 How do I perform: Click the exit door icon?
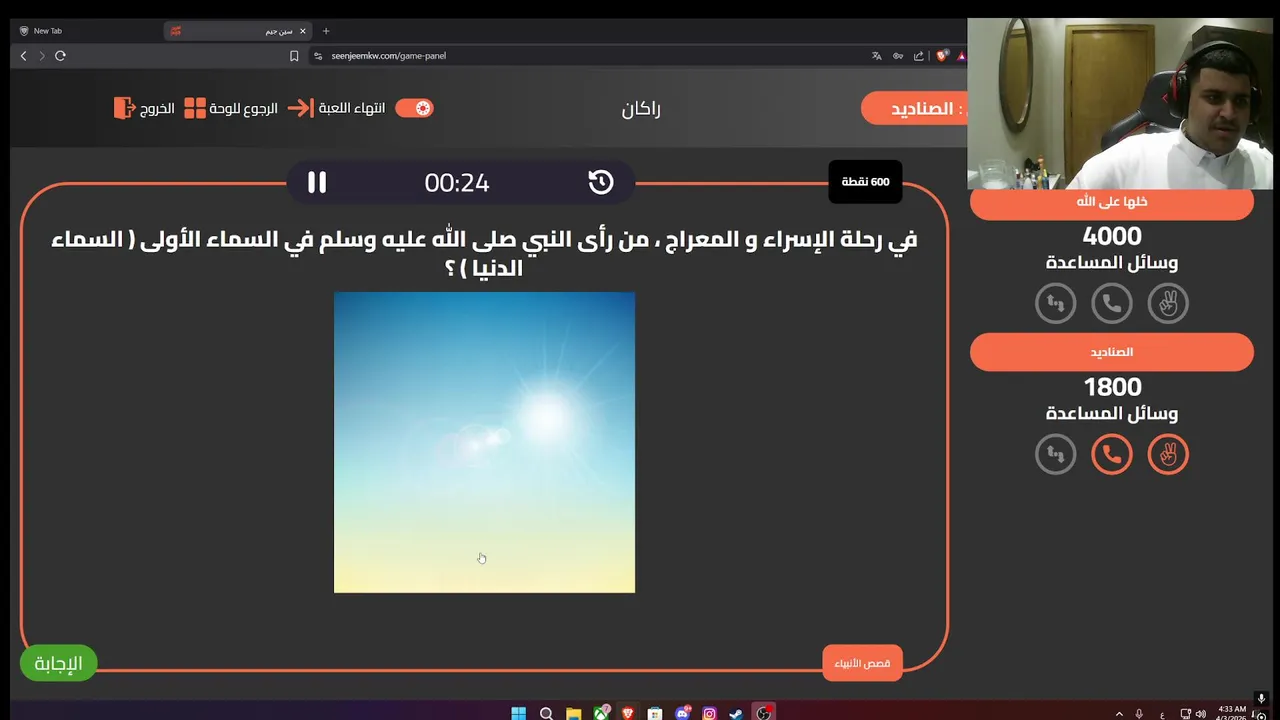124,108
